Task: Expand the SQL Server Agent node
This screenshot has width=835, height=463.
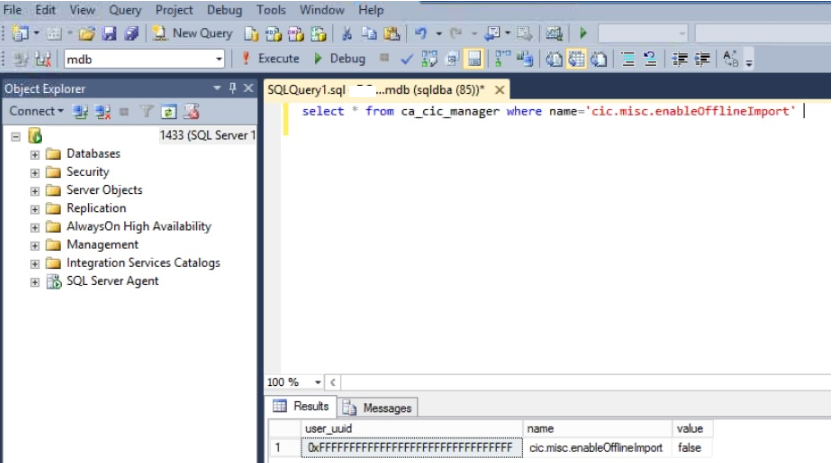Action: [x=35, y=282]
